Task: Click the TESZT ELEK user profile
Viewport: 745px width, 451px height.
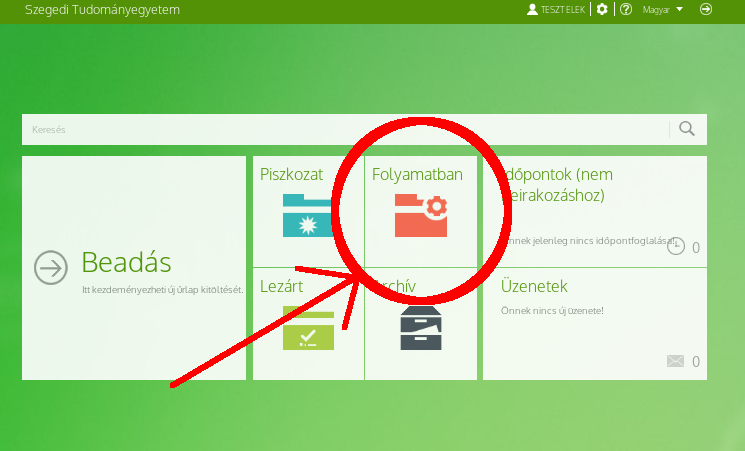Action: (x=555, y=9)
